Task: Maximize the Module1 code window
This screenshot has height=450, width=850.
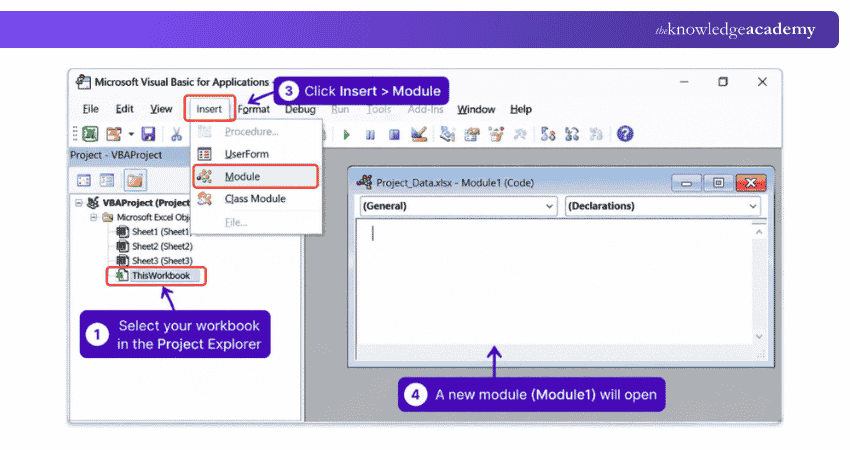Action: pyautogui.click(x=718, y=183)
